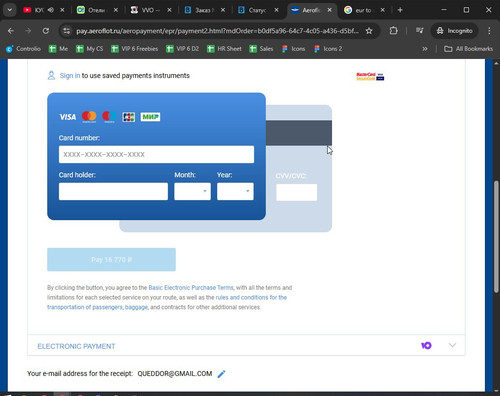
Task: Focus the CVV/CVC input field
Action: coord(297,192)
